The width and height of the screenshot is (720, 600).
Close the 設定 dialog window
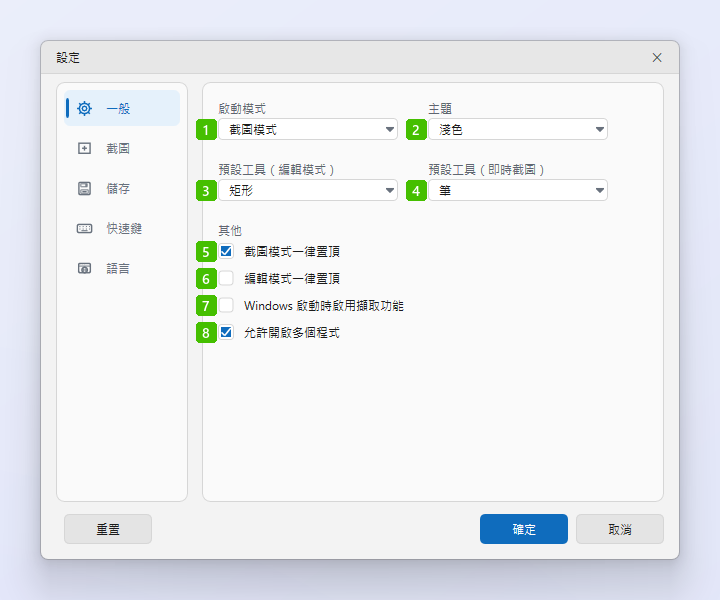657,57
